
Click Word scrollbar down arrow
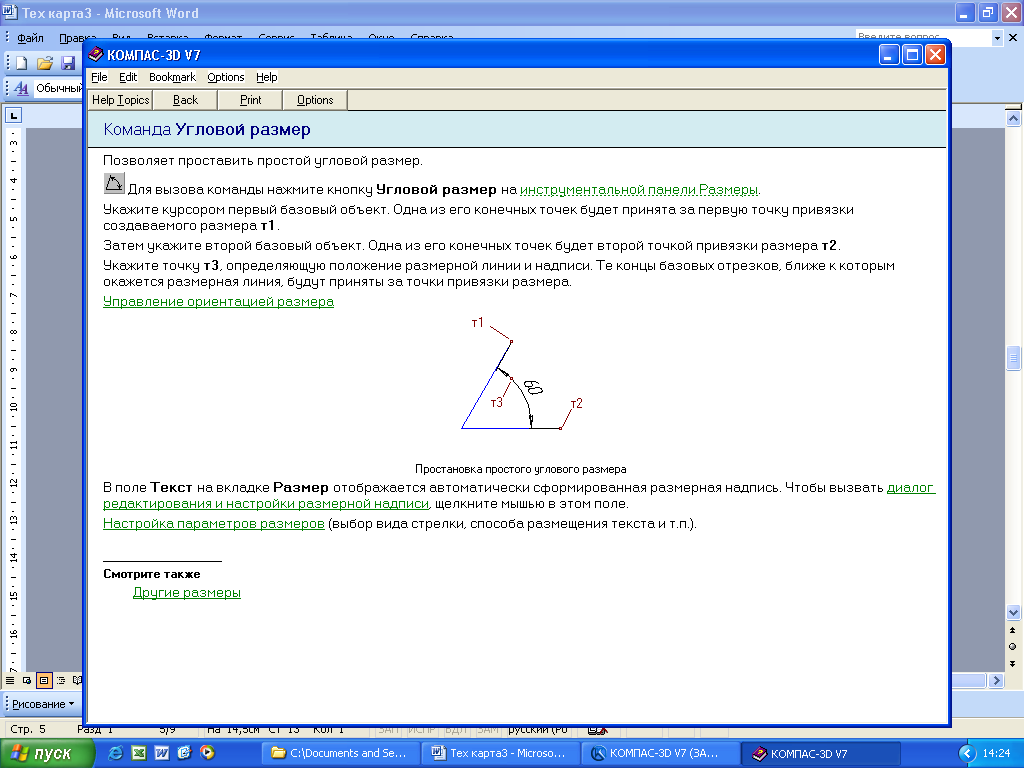1013,613
